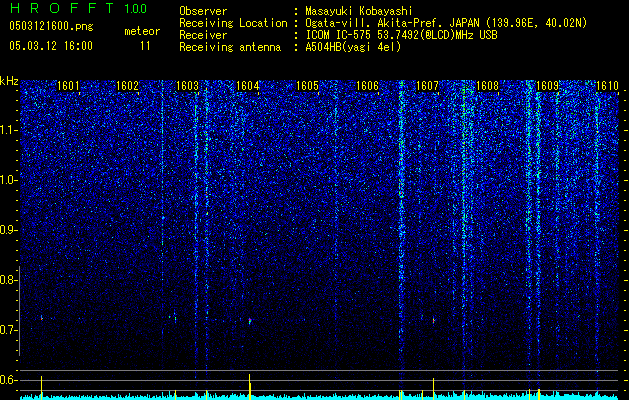
Task: Click the meteor echo spot just after 1607
Action: coord(433,320)
